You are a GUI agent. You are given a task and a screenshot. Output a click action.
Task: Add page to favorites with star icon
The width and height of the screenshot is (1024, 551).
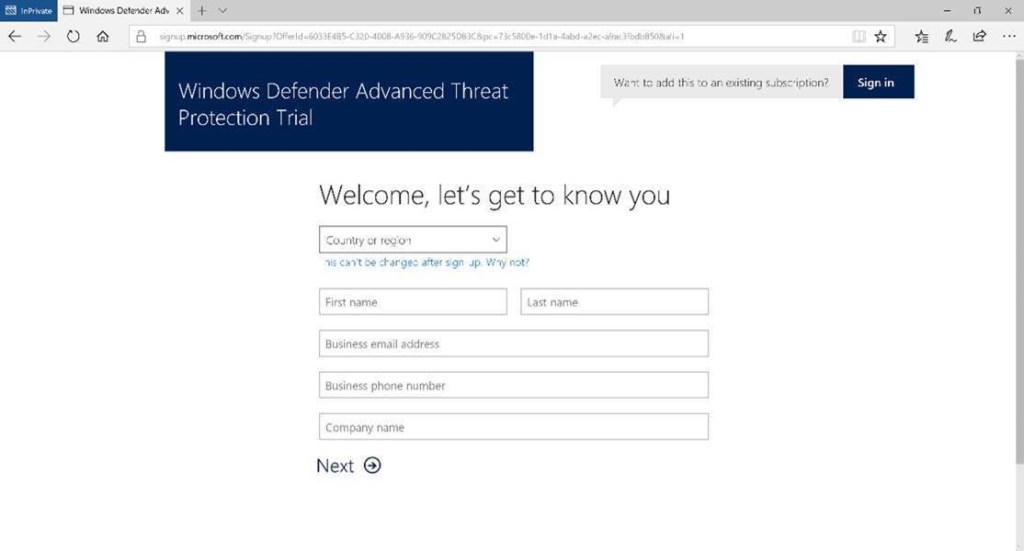coord(880,37)
